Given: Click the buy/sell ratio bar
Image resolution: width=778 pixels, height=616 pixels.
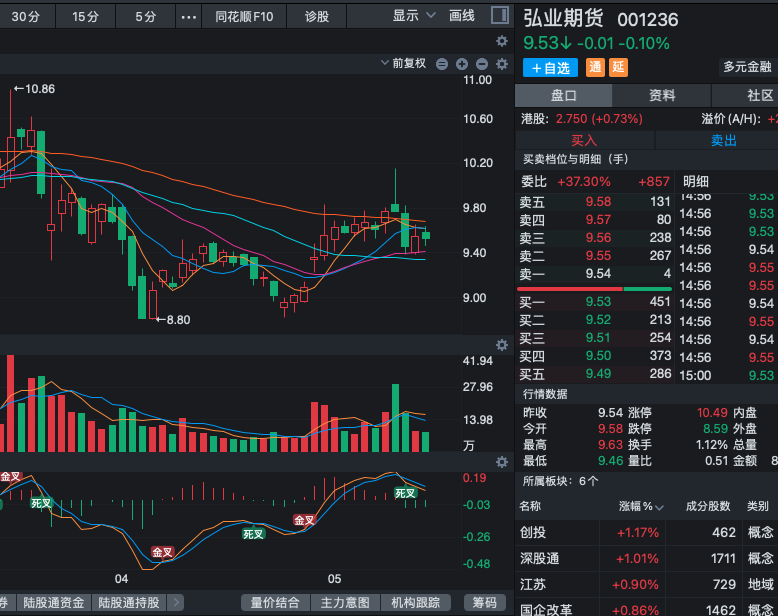Looking at the screenshot, I should 594,289.
